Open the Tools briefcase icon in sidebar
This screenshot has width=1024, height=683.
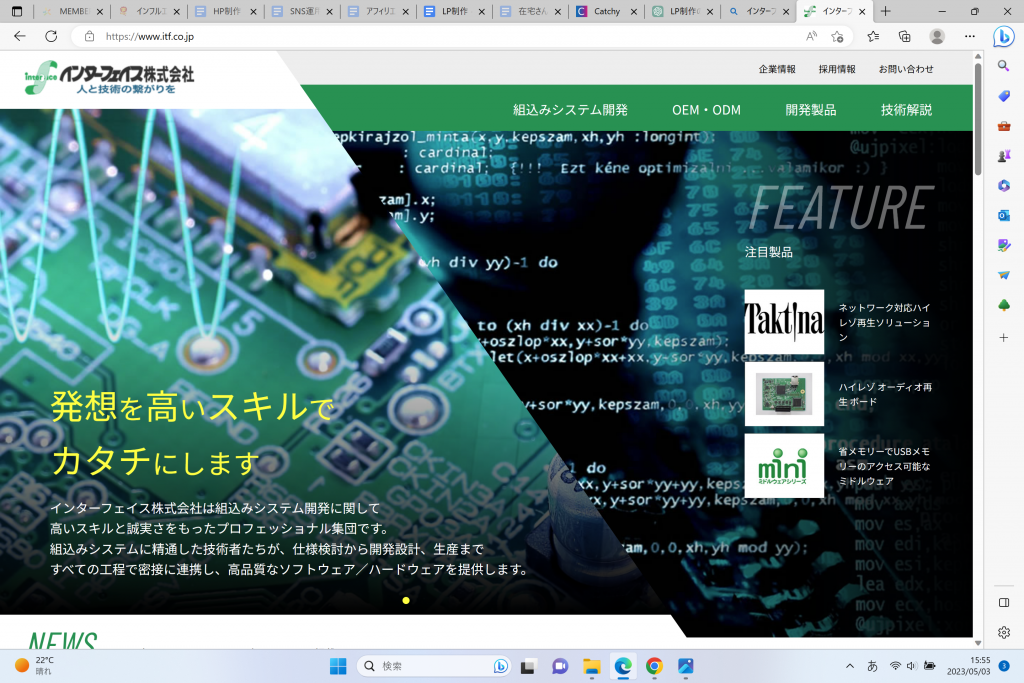1004,126
